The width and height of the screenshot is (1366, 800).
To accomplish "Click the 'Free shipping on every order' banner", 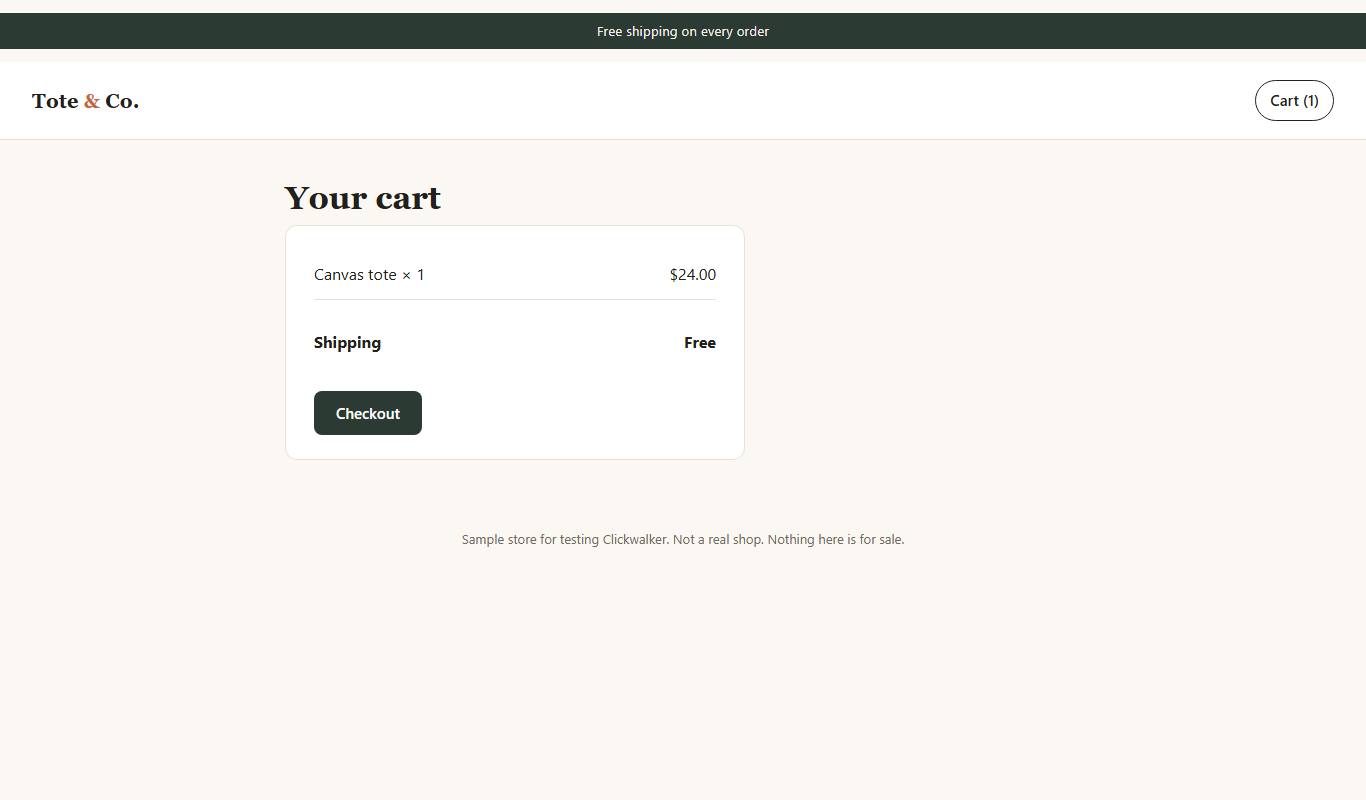I will (683, 31).
